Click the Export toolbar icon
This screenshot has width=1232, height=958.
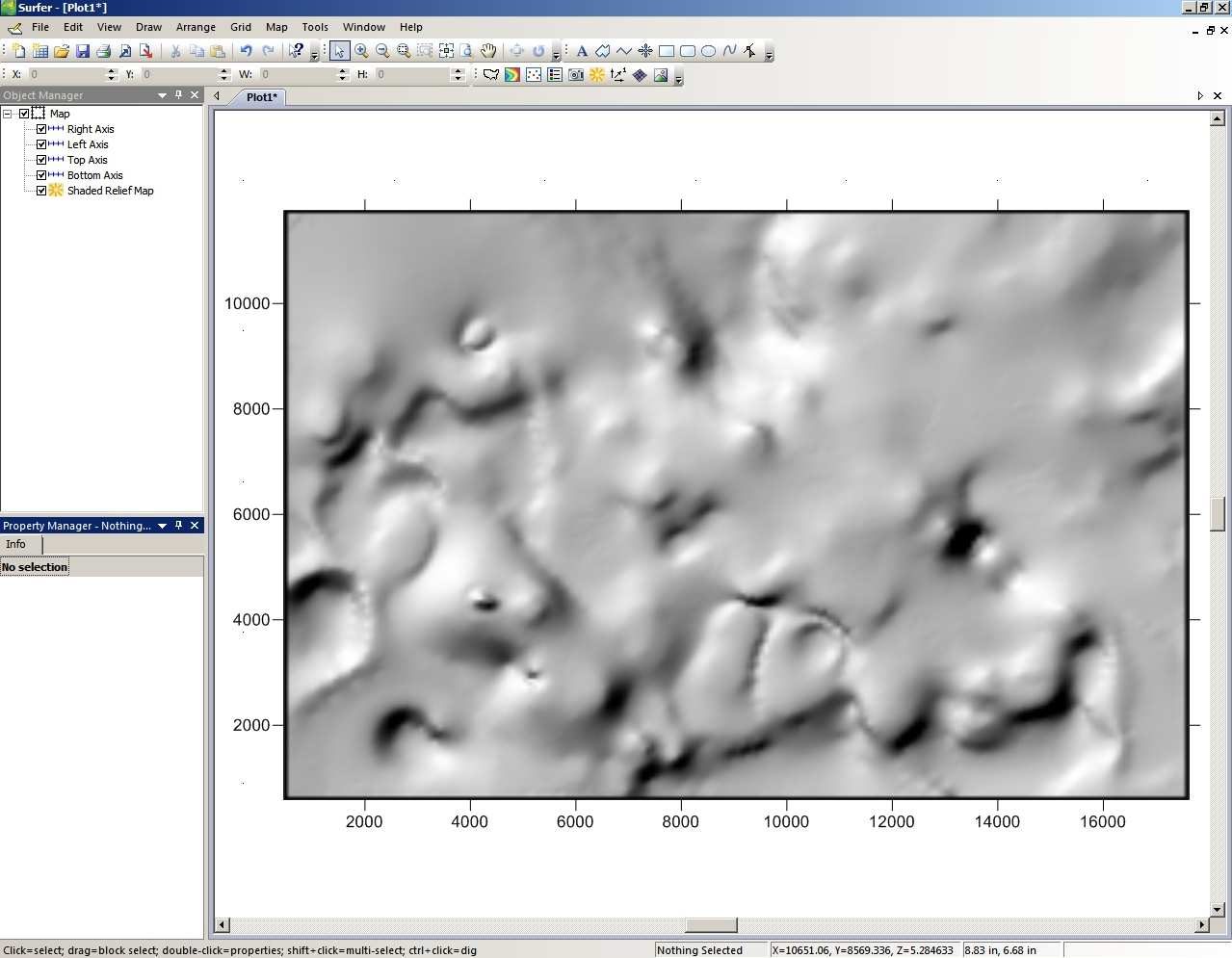pyautogui.click(x=146, y=51)
